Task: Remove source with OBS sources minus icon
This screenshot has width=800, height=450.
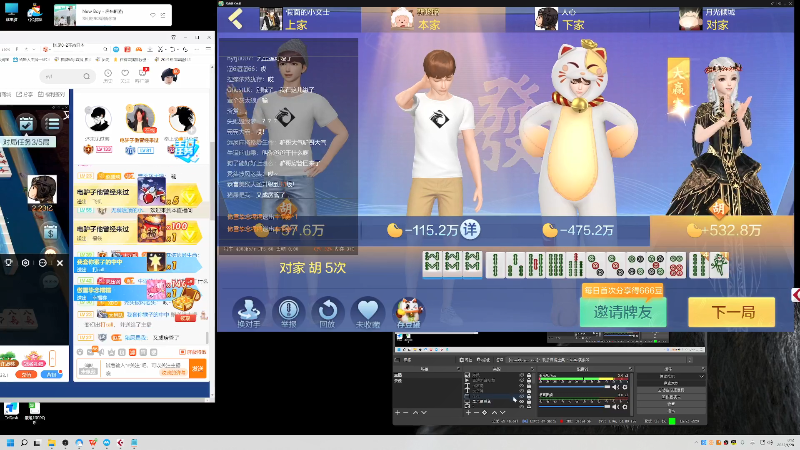Action: [x=476, y=412]
